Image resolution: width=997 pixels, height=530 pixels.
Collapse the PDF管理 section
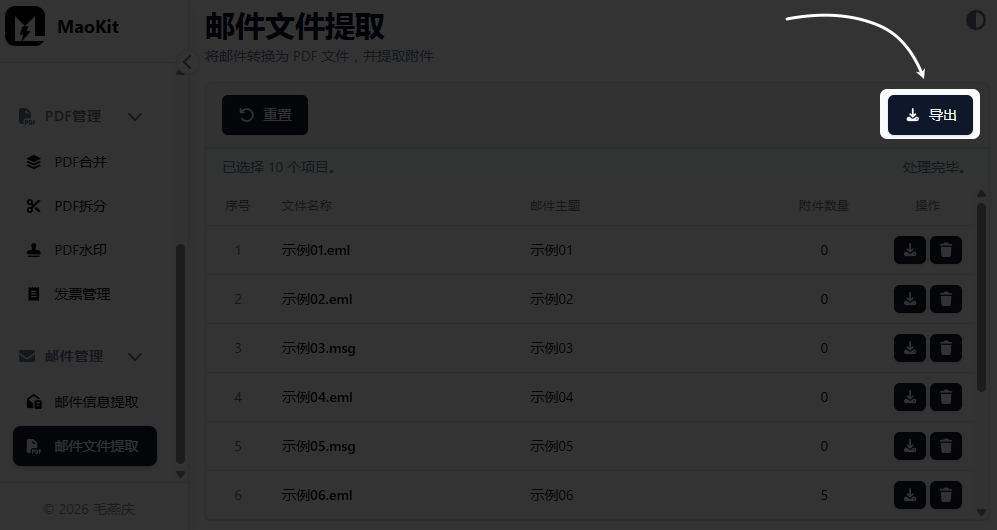(135, 117)
